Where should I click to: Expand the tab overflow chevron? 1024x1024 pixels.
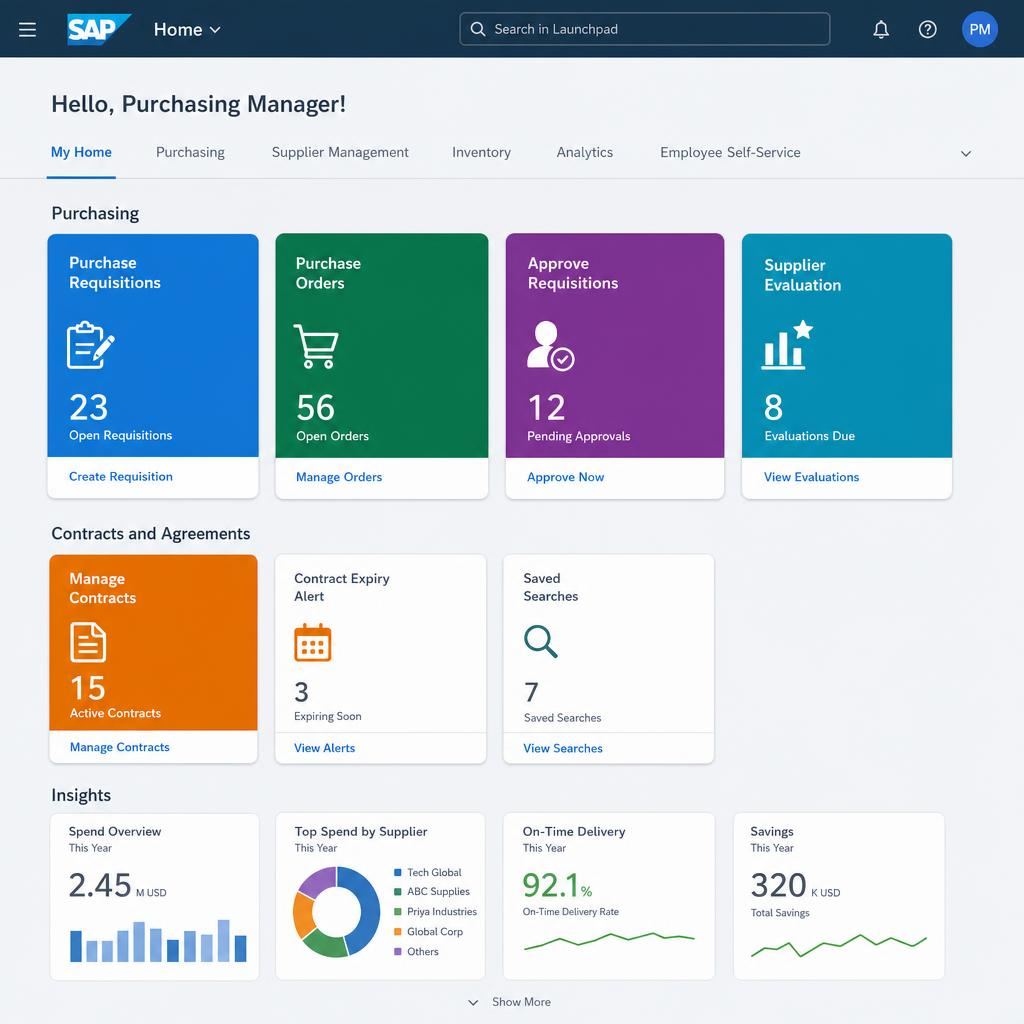point(966,153)
